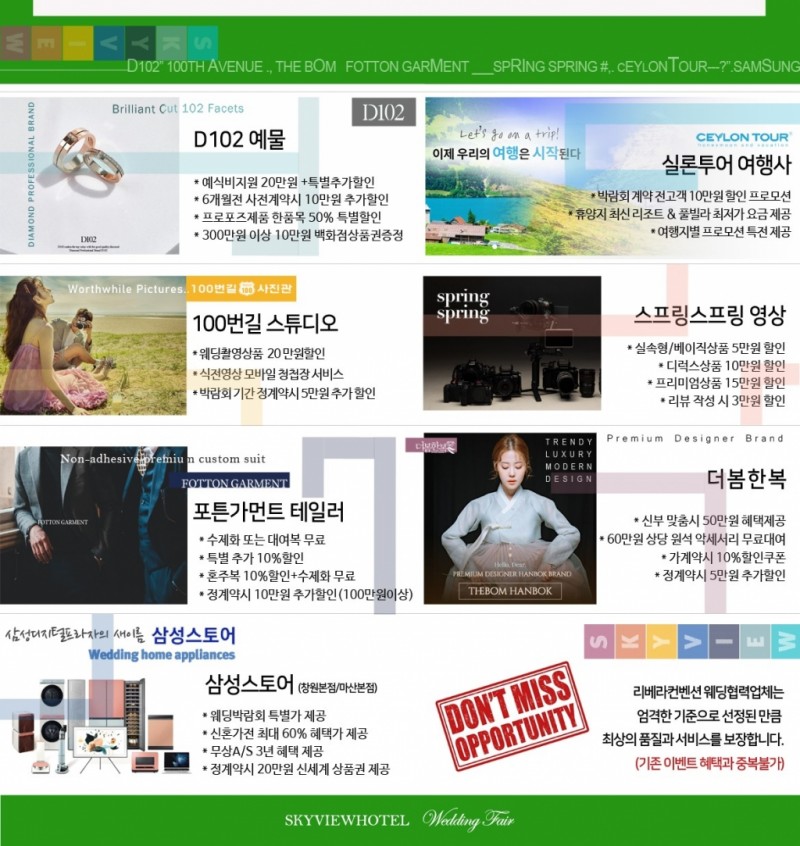Click the orange 100번길 사진관 badge
800x846 pixels.
(x=241, y=289)
